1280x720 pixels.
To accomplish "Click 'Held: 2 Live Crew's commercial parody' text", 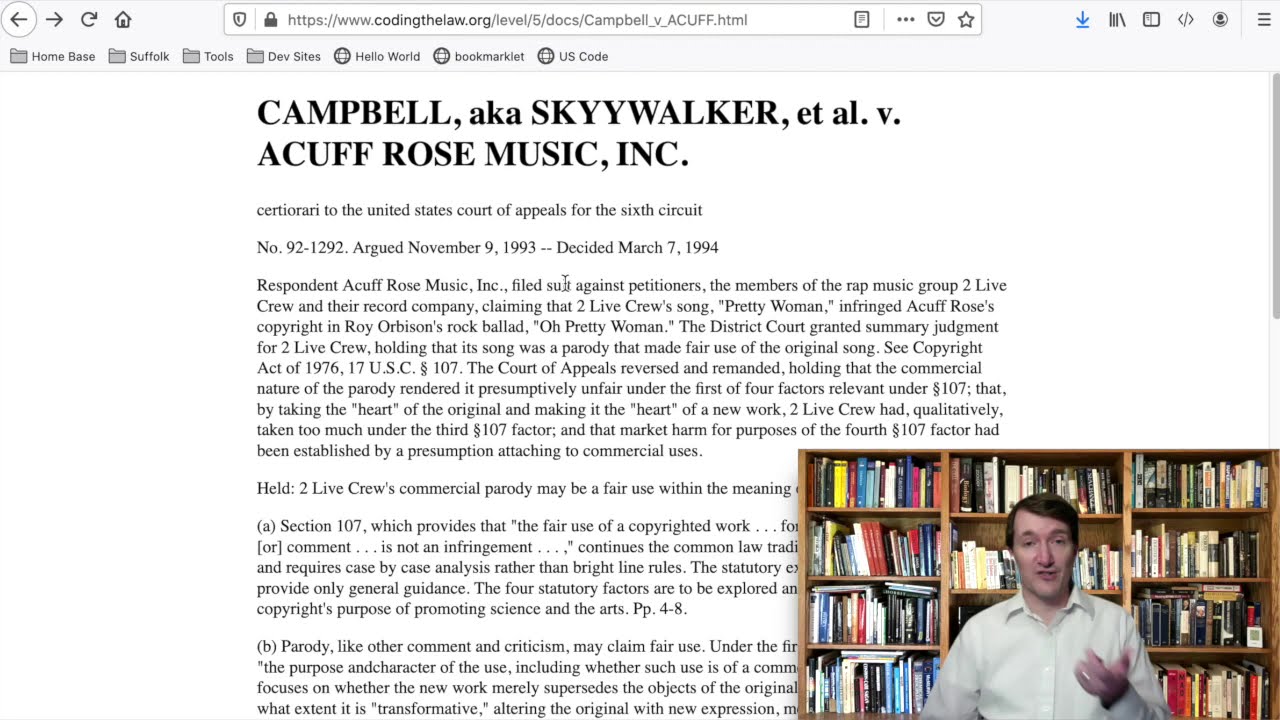I will coord(526,488).
